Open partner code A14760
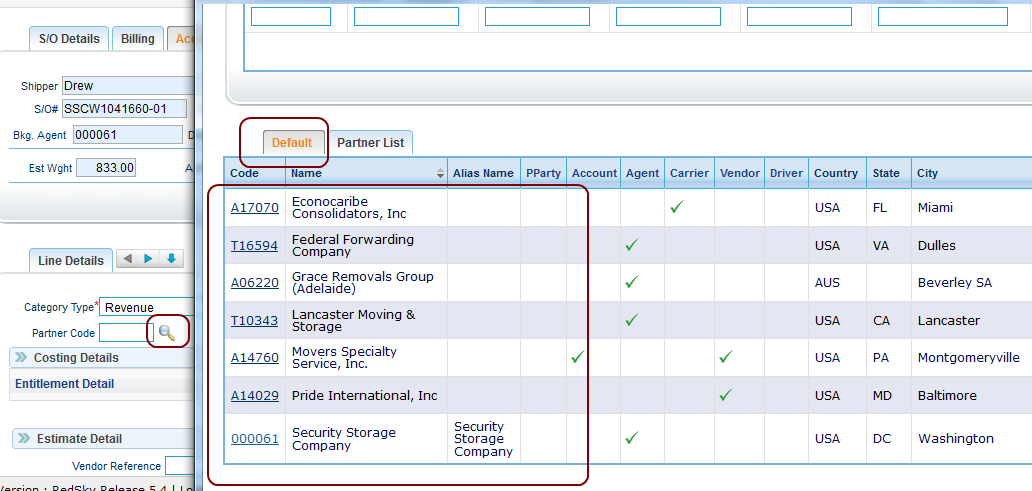The height and width of the screenshot is (491, 1032). 255,358
